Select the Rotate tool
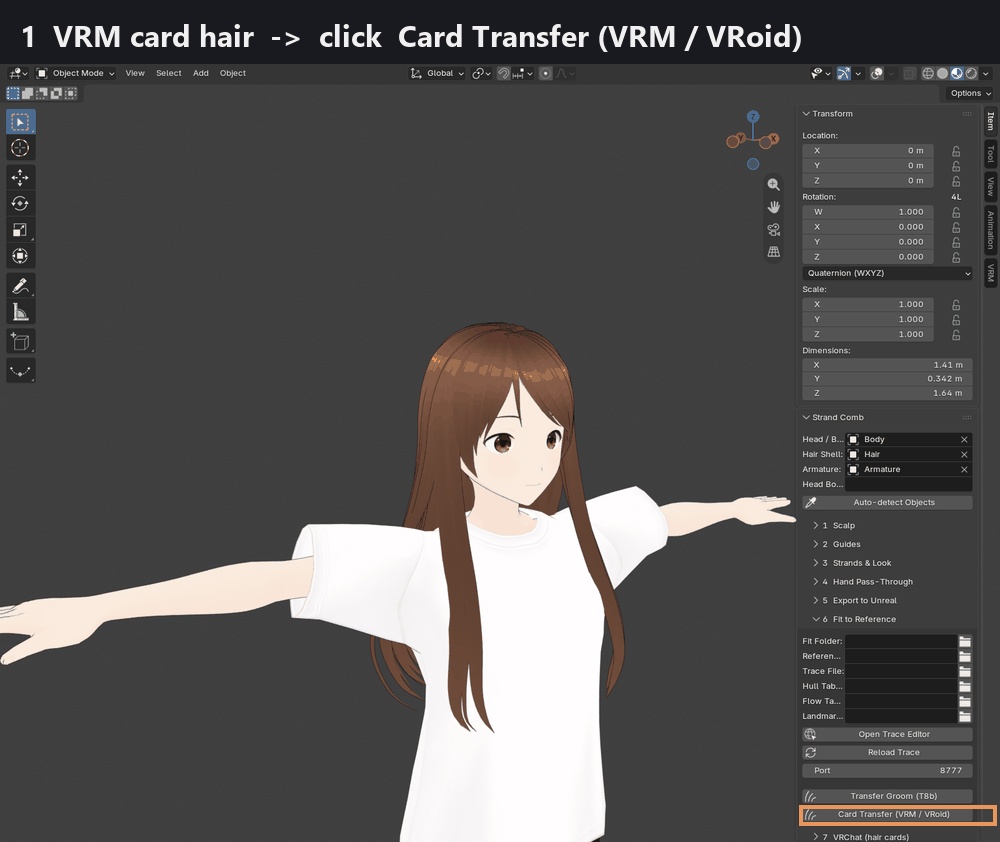Screen dimensions: 1000x842 point(20,203)
